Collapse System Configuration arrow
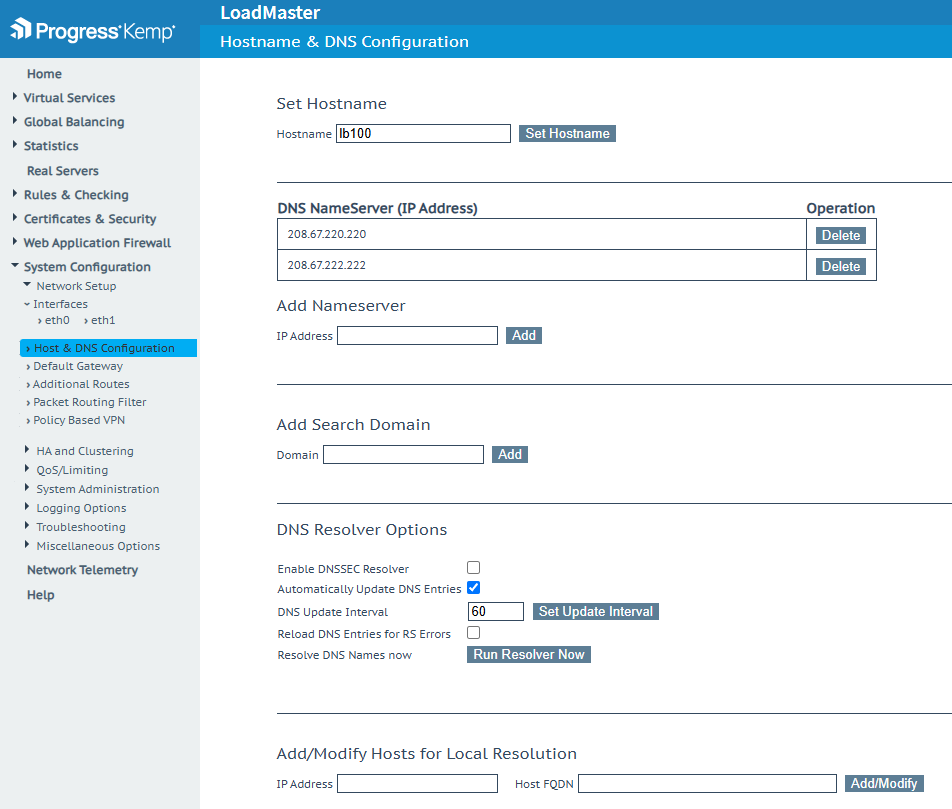This screenshot has width=952, height=809. 15,265
